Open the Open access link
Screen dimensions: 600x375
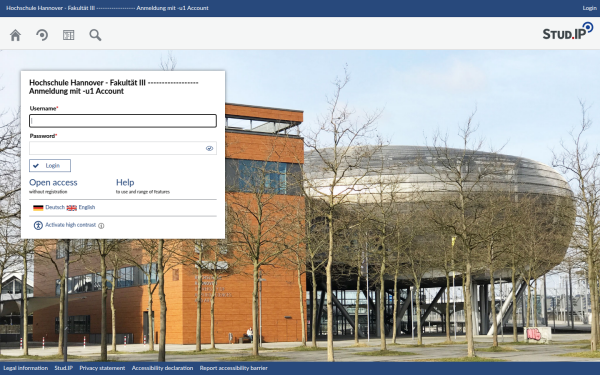(53, 183)
